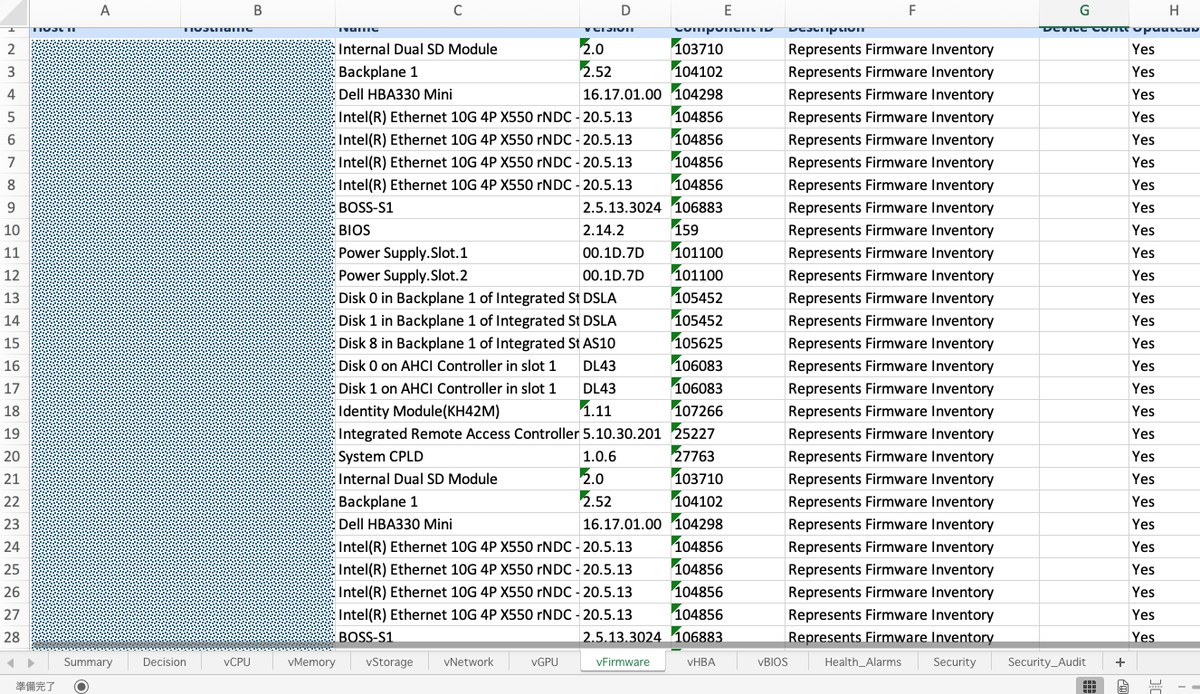Click the BIOS name cell in row 10

click(457, 230)
